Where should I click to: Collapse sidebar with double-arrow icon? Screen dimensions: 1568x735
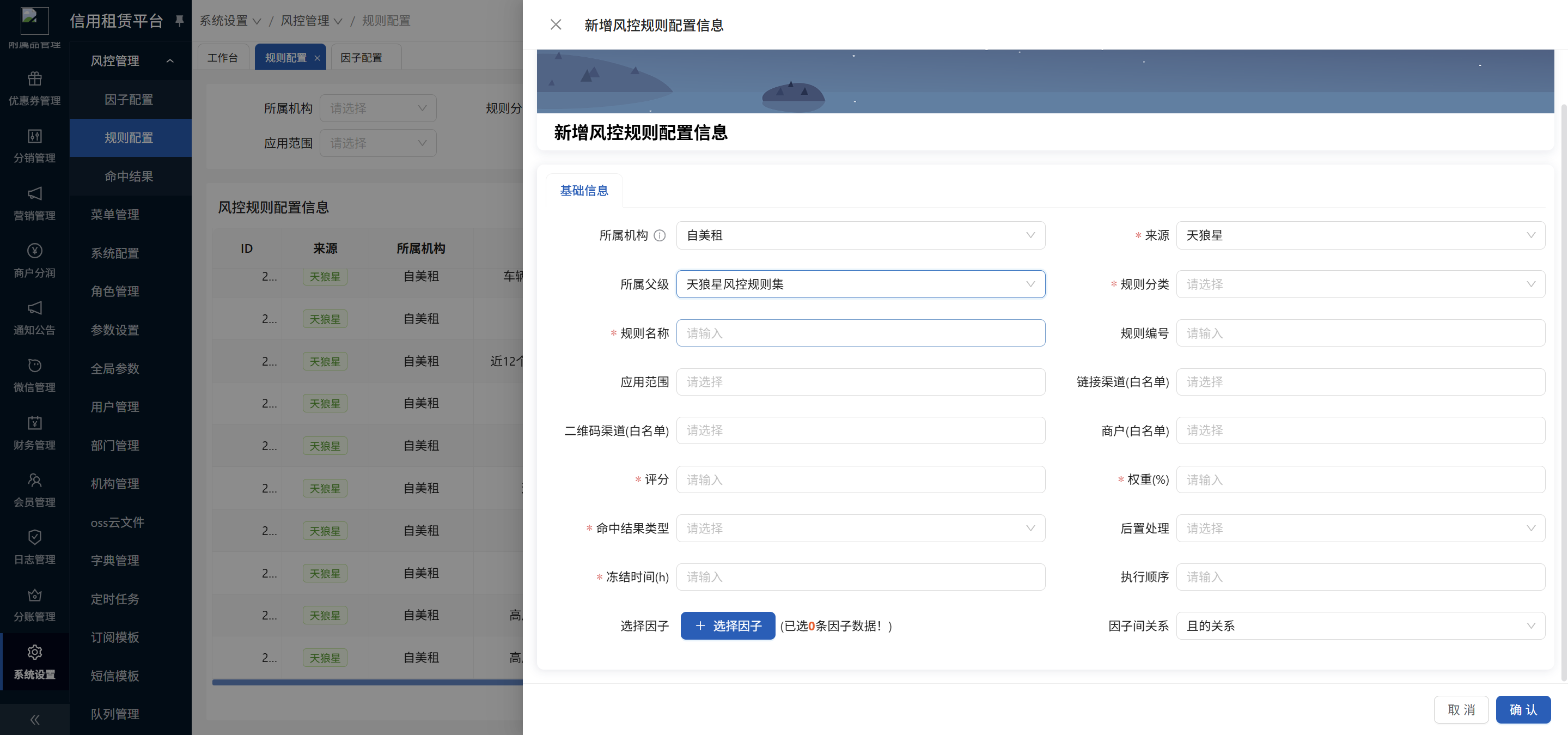click(x=35, y=720)
